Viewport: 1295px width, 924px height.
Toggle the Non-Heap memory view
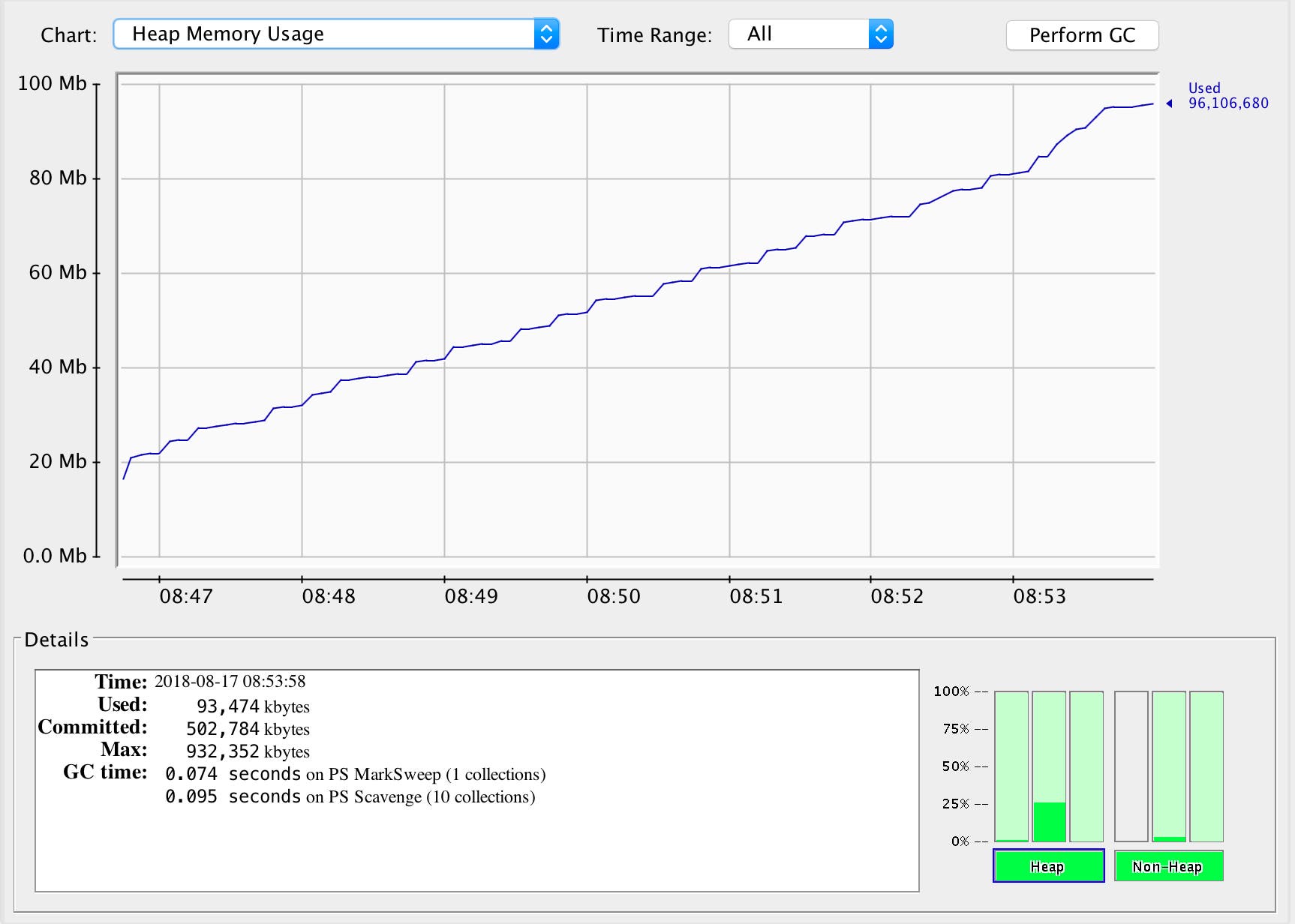1168,866
